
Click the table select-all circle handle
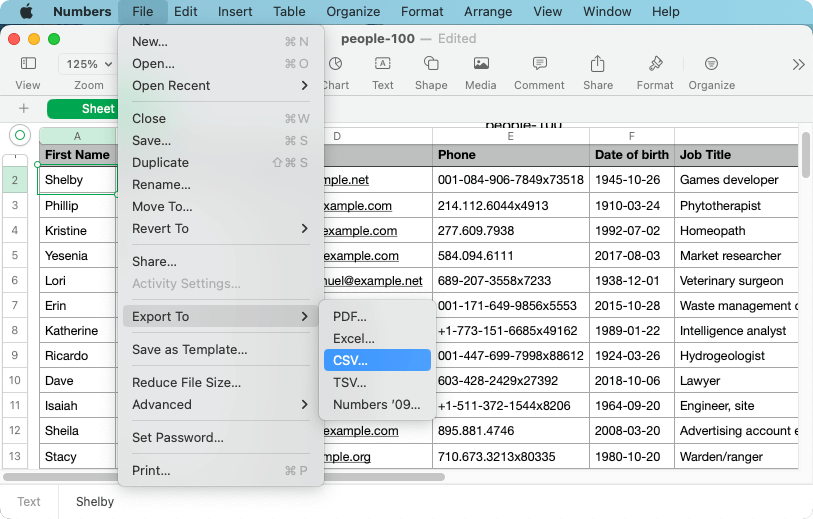point(19,135)
